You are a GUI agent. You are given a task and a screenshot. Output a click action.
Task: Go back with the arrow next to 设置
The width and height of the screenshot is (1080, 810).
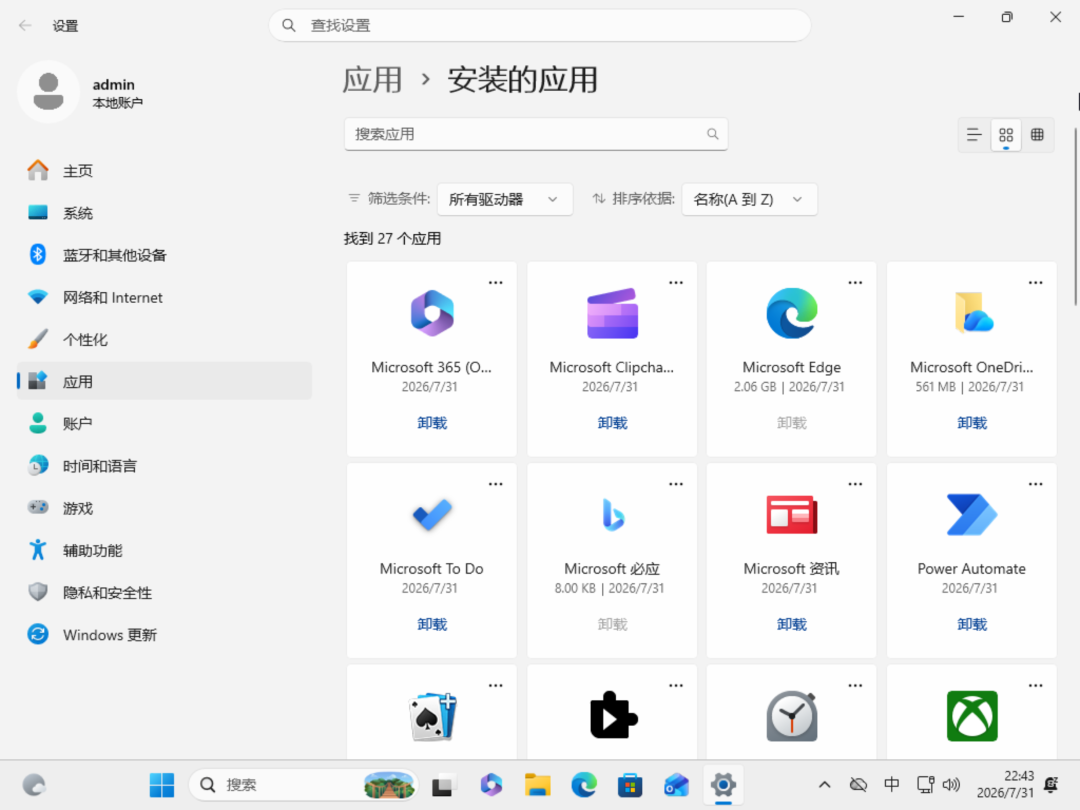pos(25,25)
